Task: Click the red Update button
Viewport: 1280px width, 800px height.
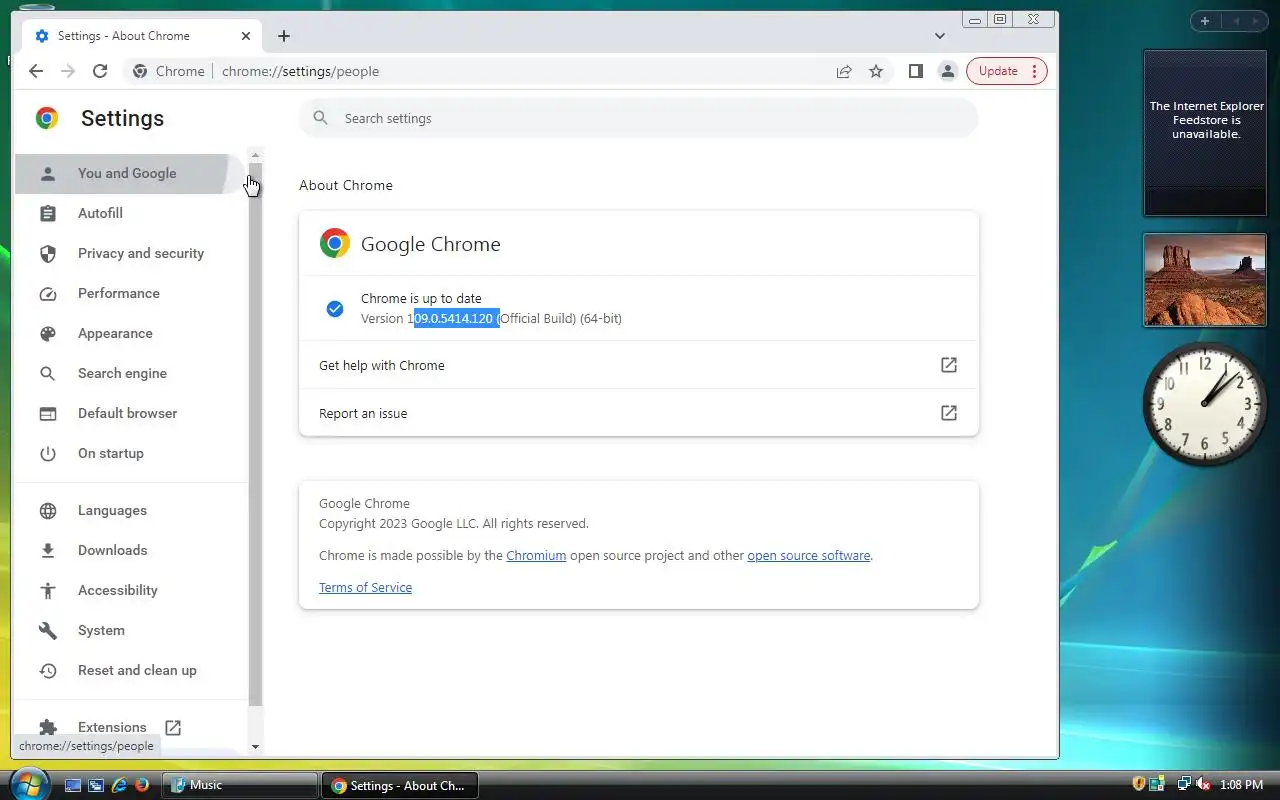Action: [1006, 71]
